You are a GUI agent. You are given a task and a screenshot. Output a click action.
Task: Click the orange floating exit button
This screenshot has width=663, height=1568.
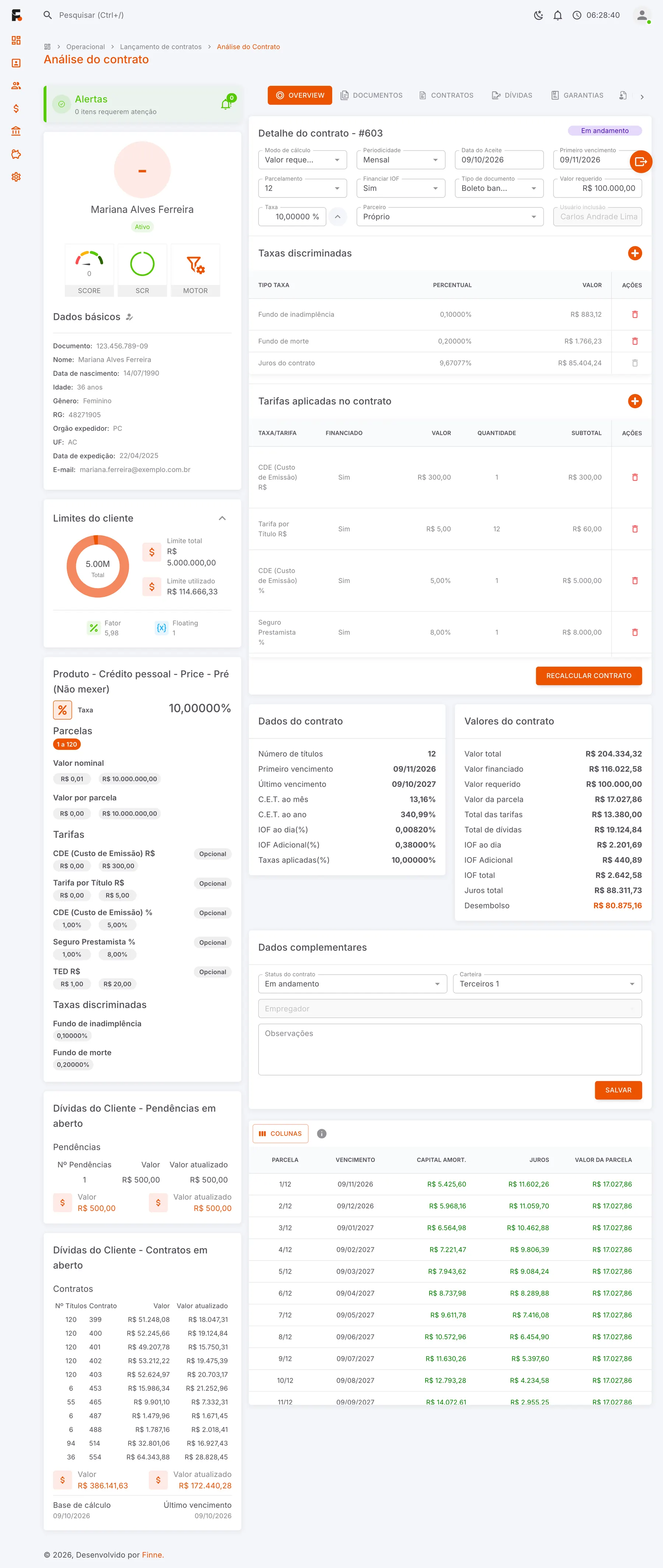[641, 161]
